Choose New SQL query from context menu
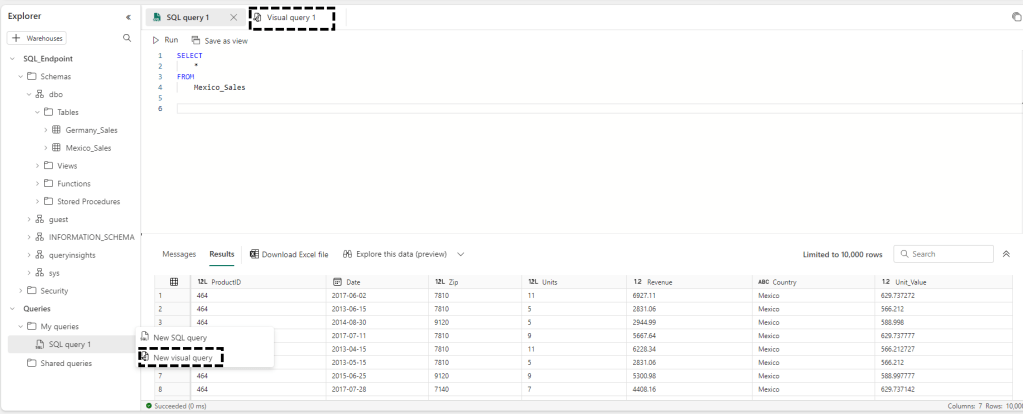 click(180, 338)
